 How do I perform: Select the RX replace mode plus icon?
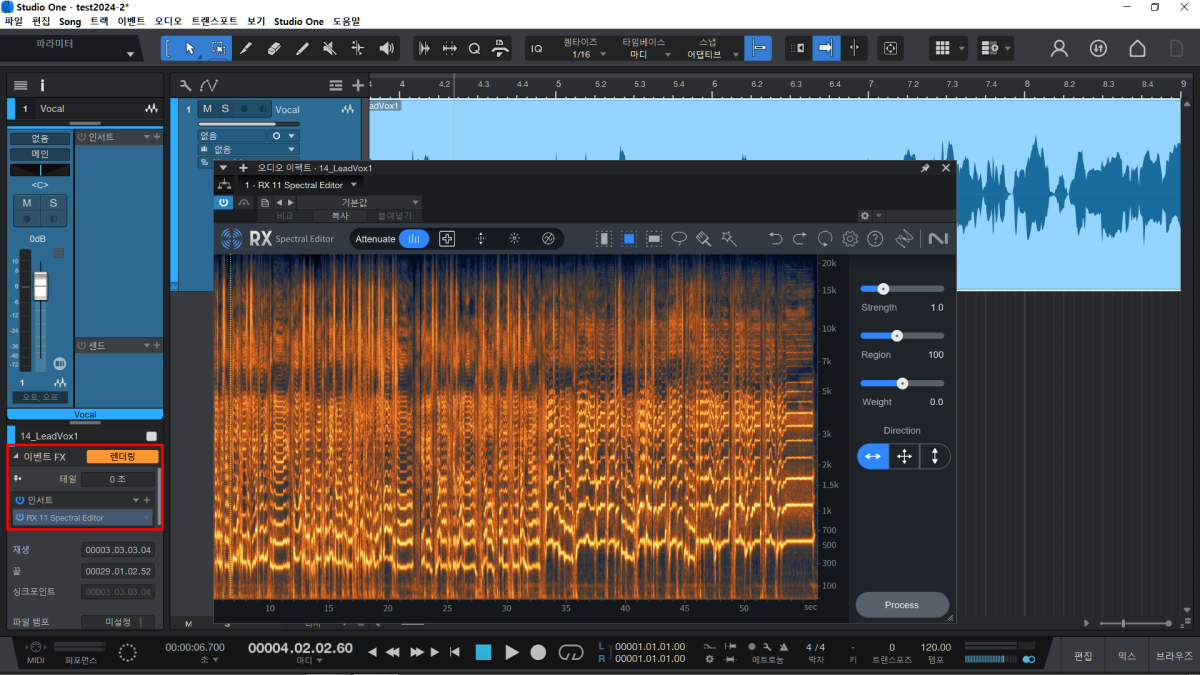tap(447, 239)
